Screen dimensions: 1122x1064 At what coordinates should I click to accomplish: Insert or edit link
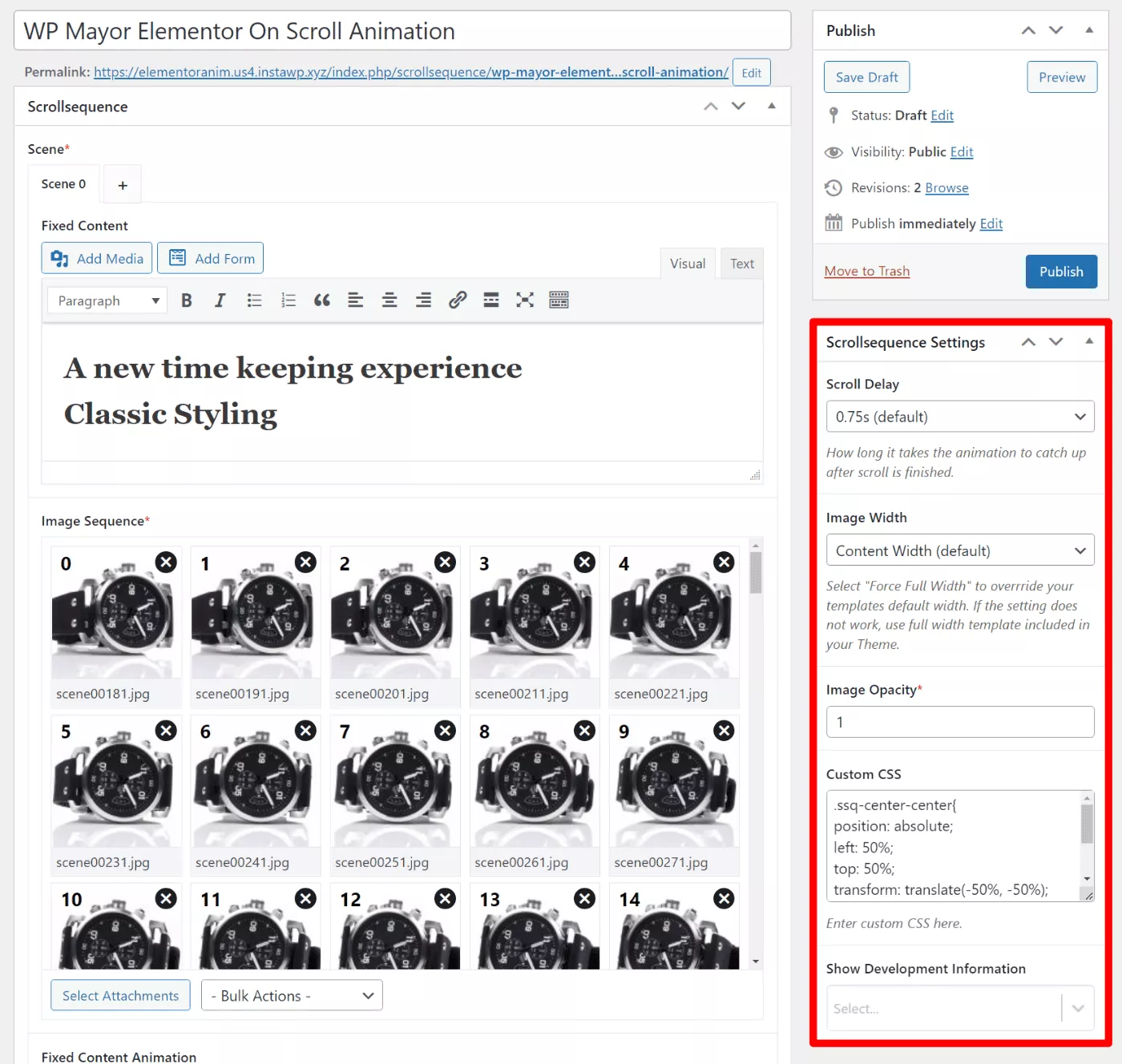458,300
